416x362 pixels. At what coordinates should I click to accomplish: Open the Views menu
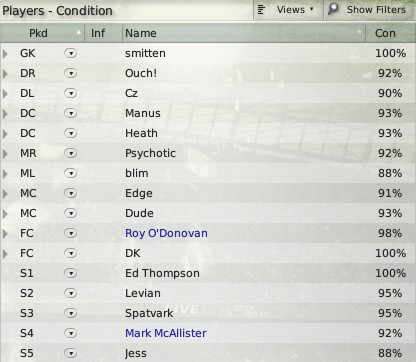coord(288,10)
